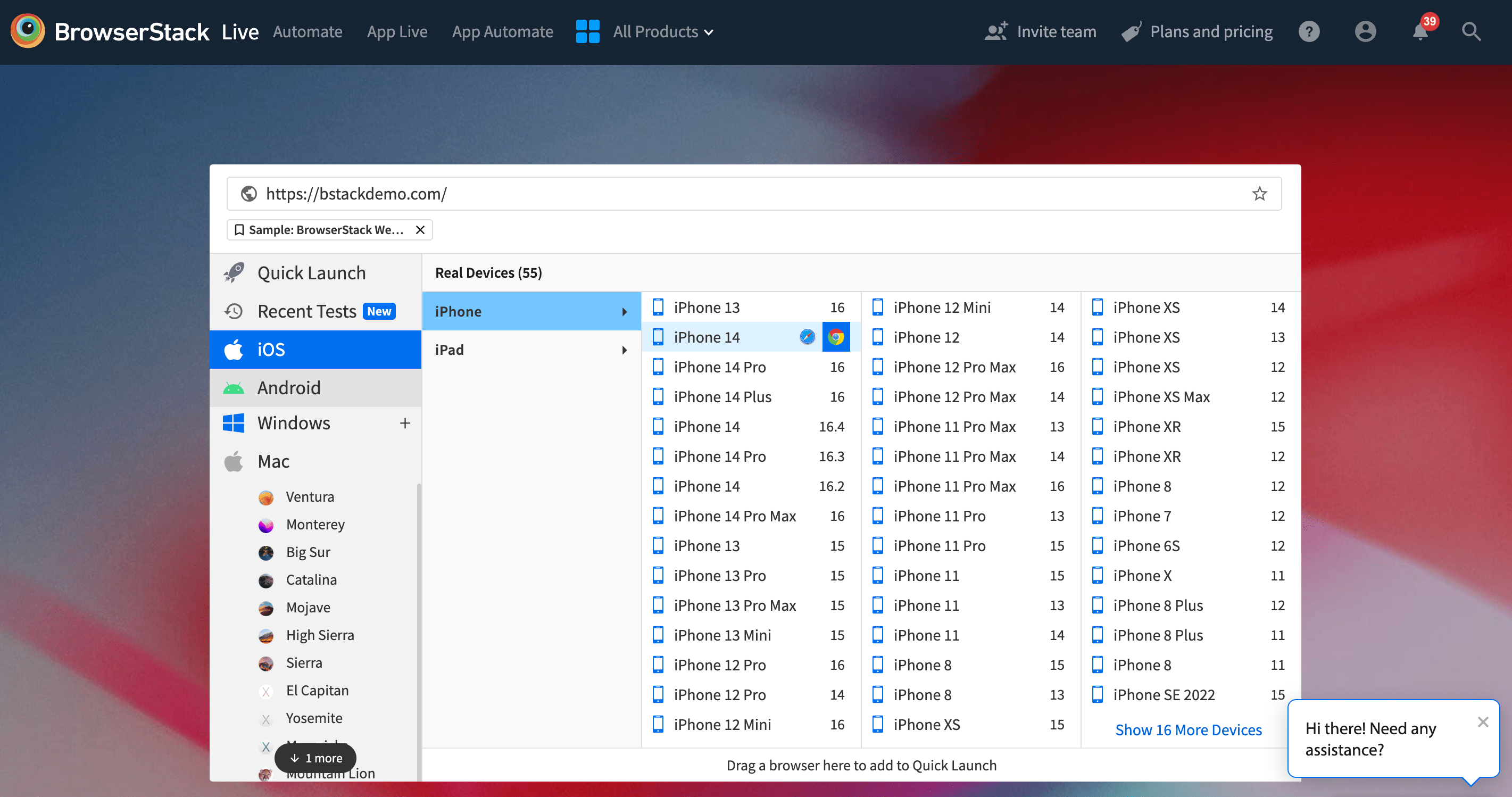Image resolution: width=1512 pixels, height=797 pixels.
Task: Open Quick Launch section
Action: point(311,273)
